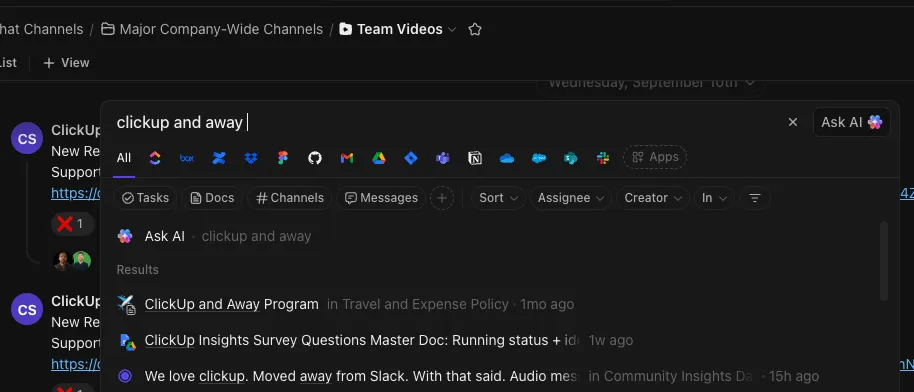
Task: Click the red X reaction with count 1
Action: tap(72, 223)
